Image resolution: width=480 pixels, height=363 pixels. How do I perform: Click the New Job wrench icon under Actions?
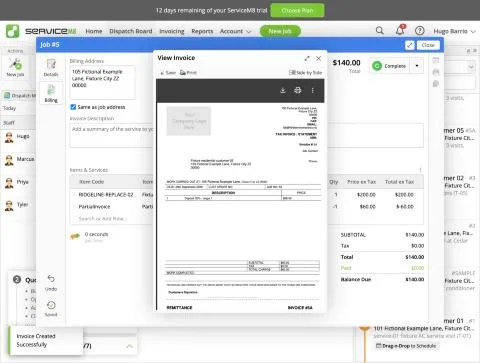pyautogui.click(x=15, y=63)
